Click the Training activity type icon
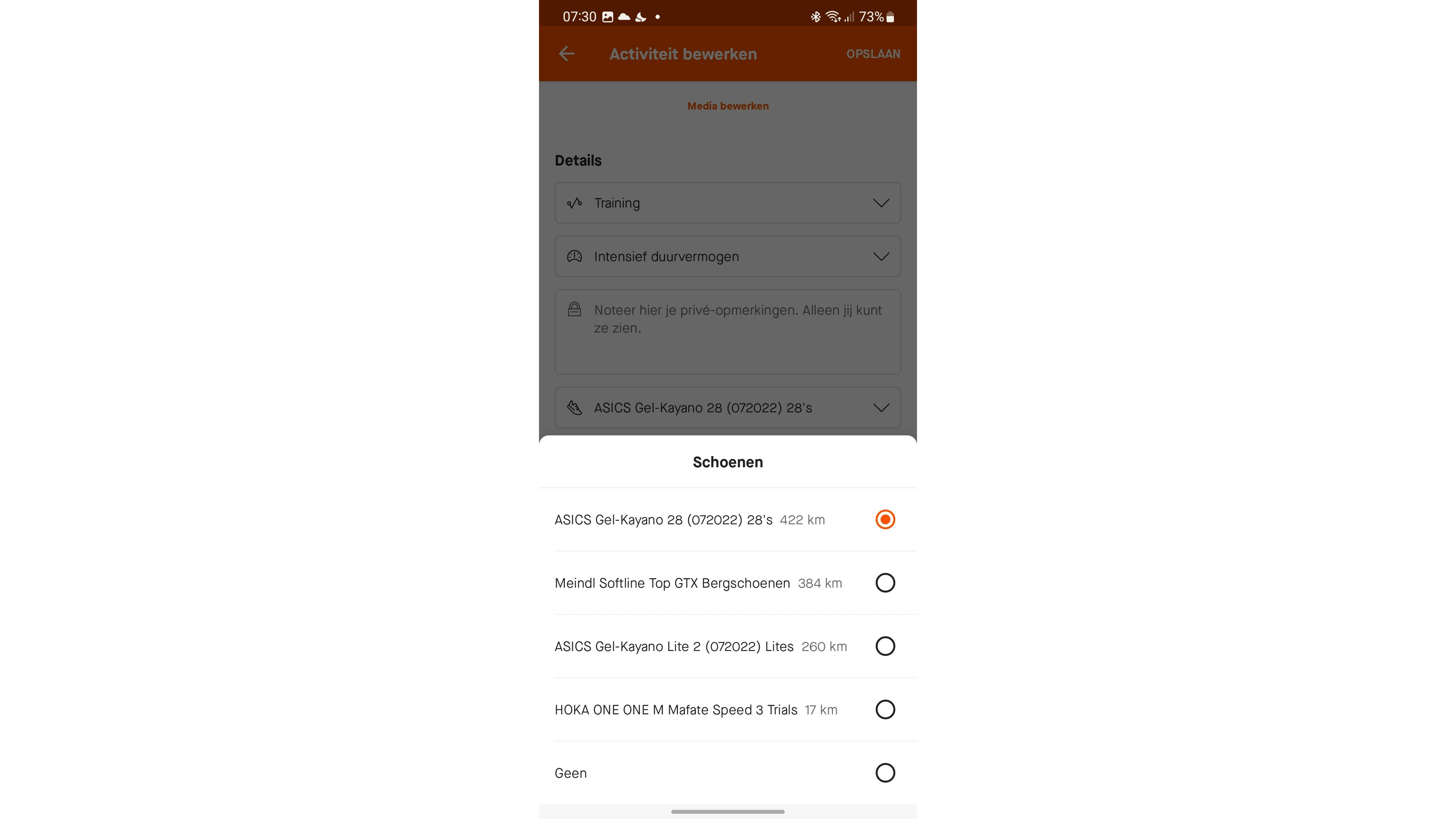 pos(574,203)
